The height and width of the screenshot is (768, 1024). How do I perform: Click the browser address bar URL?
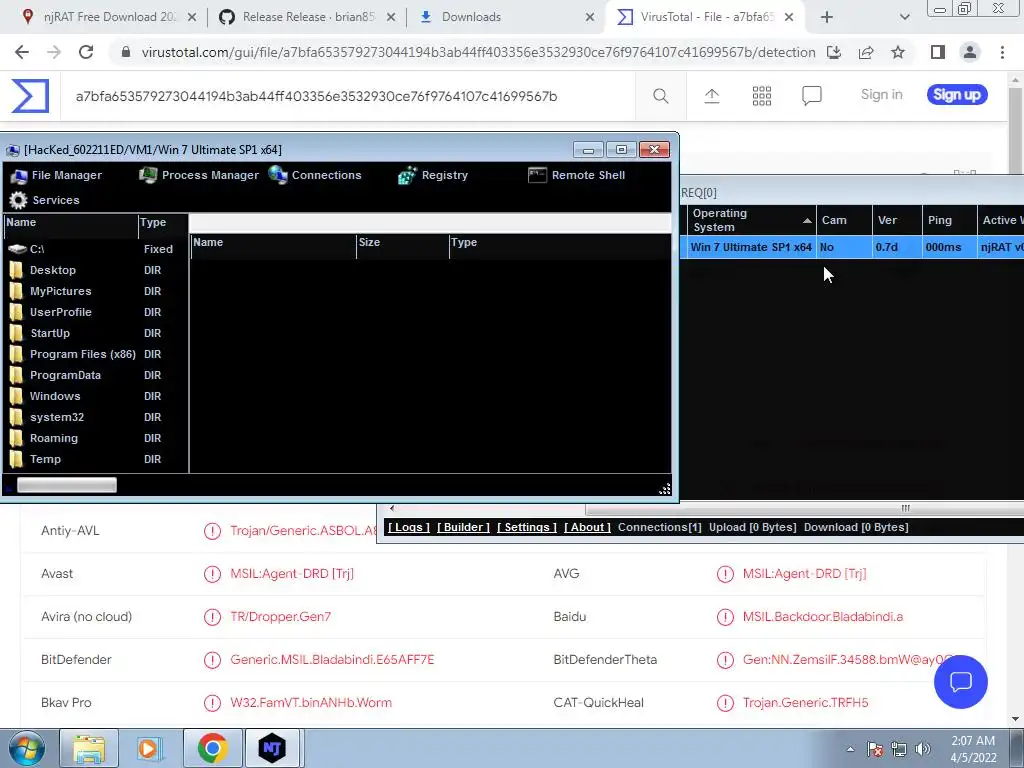pos(478,52)
